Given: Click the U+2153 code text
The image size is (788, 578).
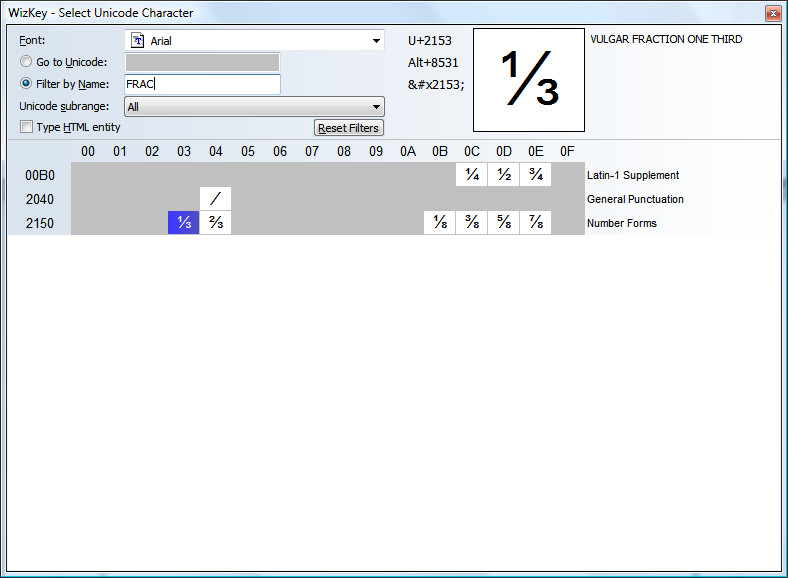Looking at the screenshot, I should coord(430,41).
